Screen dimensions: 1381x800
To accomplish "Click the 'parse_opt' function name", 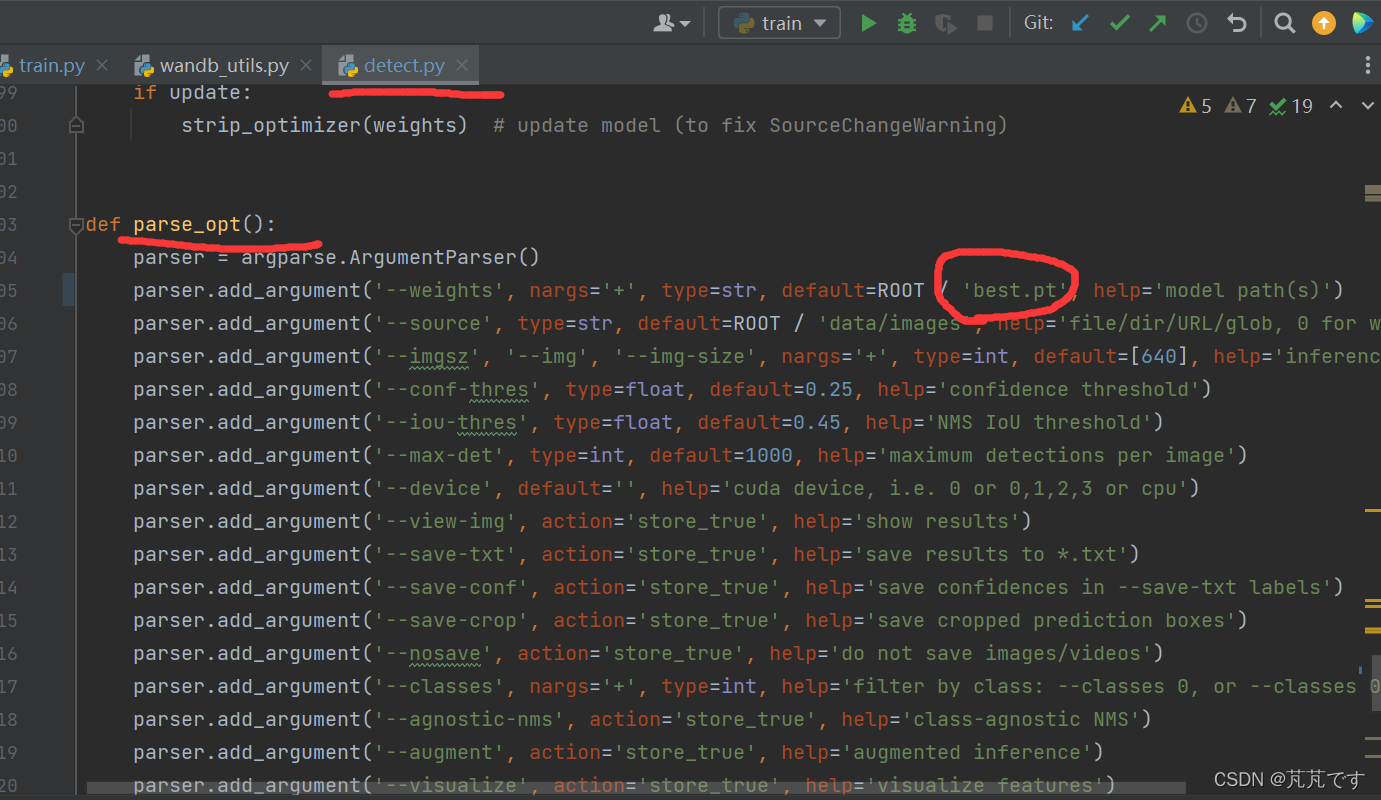I will (x=187, y=225).
